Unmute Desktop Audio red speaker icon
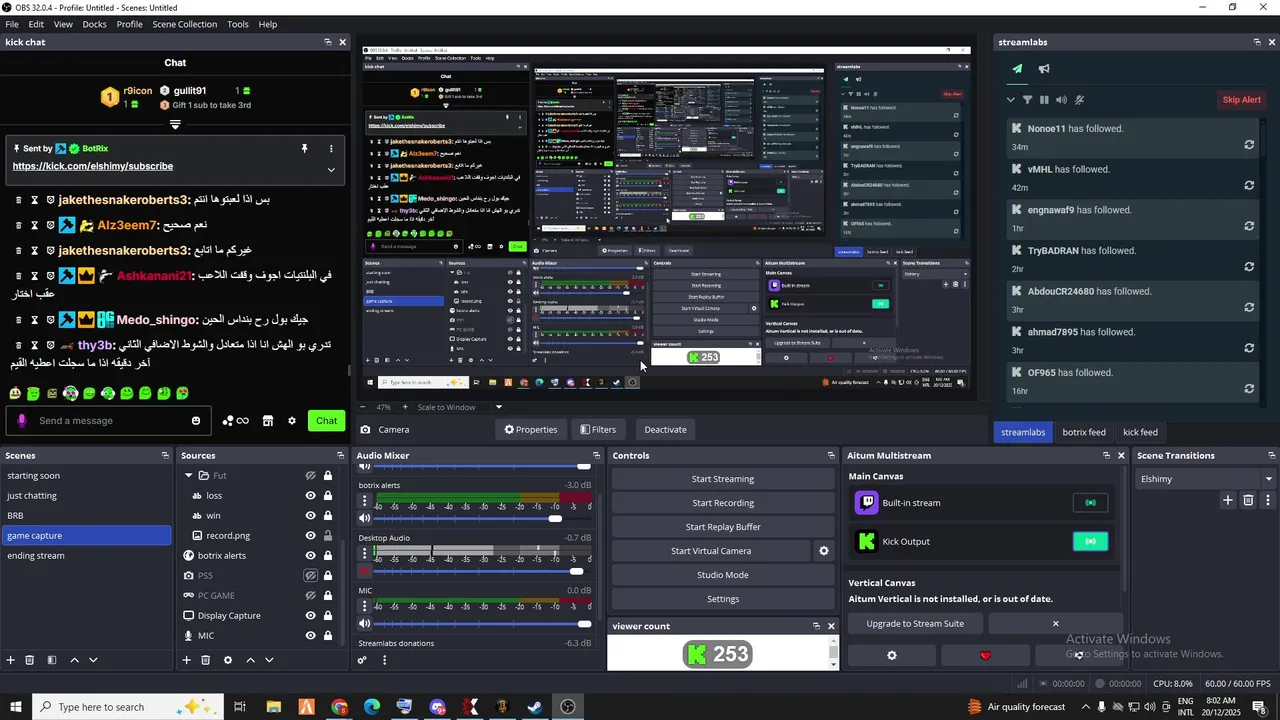The height and width of the screenshot is (720, 1280). tap(365, 571)
